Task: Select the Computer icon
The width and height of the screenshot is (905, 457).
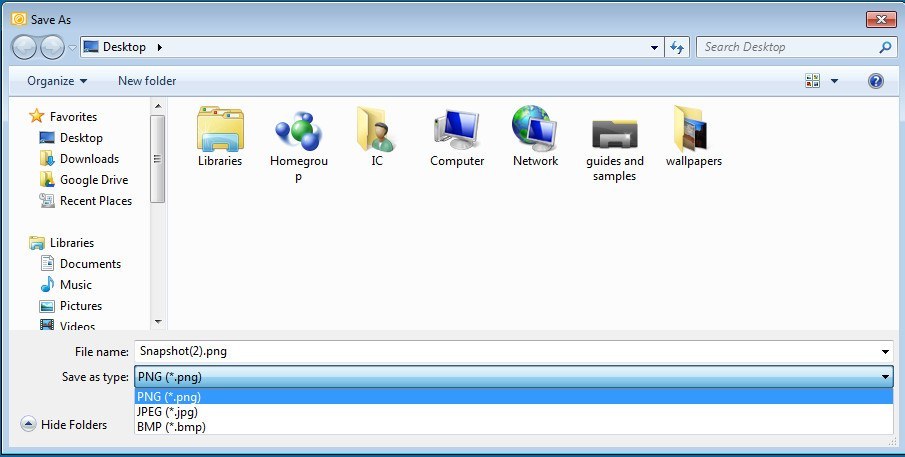Action: (x=457, y=130)
